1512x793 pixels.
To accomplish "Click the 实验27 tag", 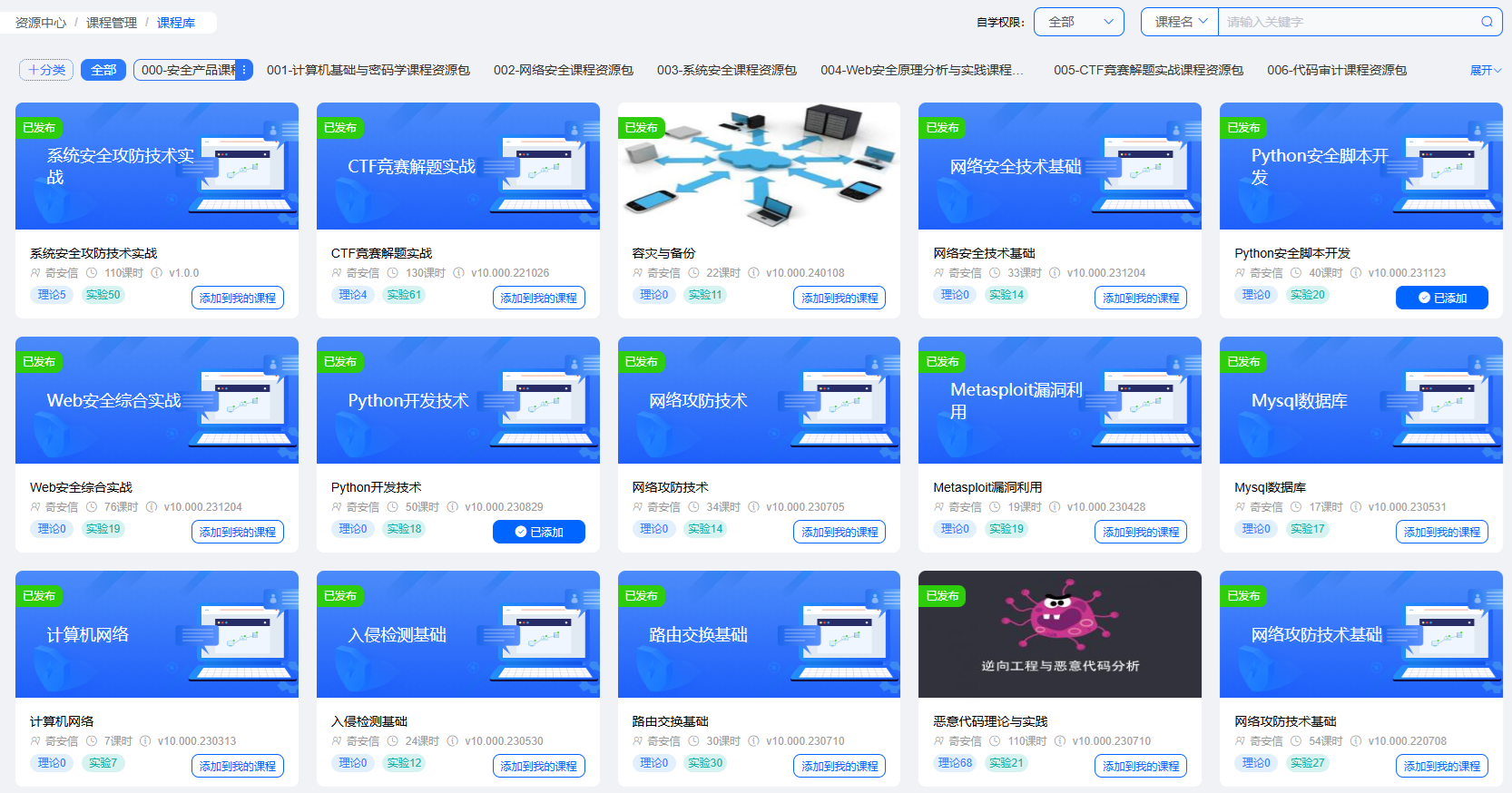I will click(1308, 763).
